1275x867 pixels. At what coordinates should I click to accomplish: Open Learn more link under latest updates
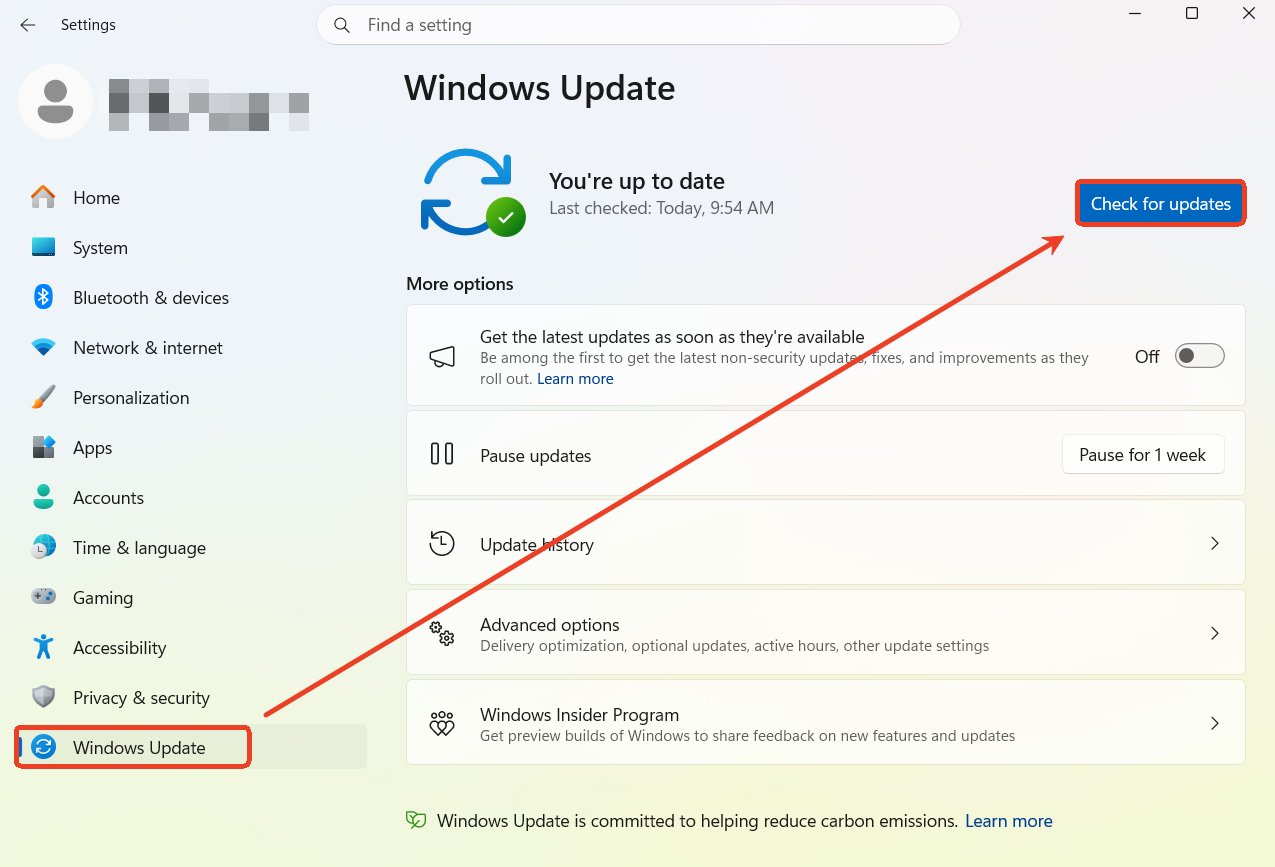tap(575, 379)
